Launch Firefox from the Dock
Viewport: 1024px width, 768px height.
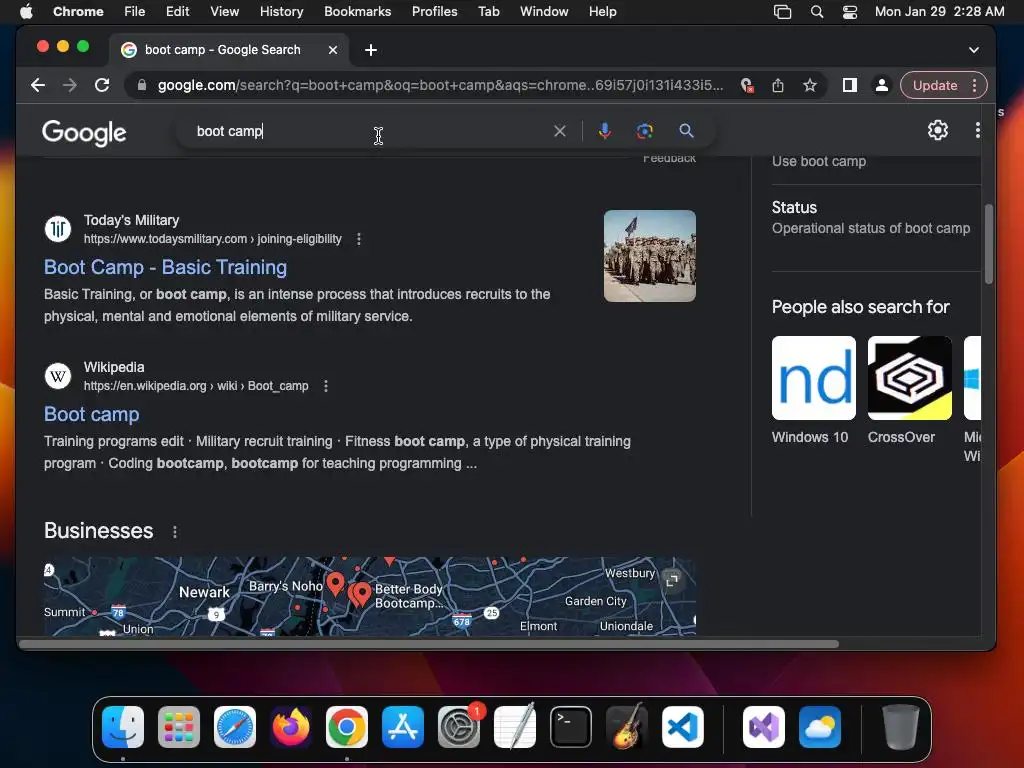coord(291,727)
